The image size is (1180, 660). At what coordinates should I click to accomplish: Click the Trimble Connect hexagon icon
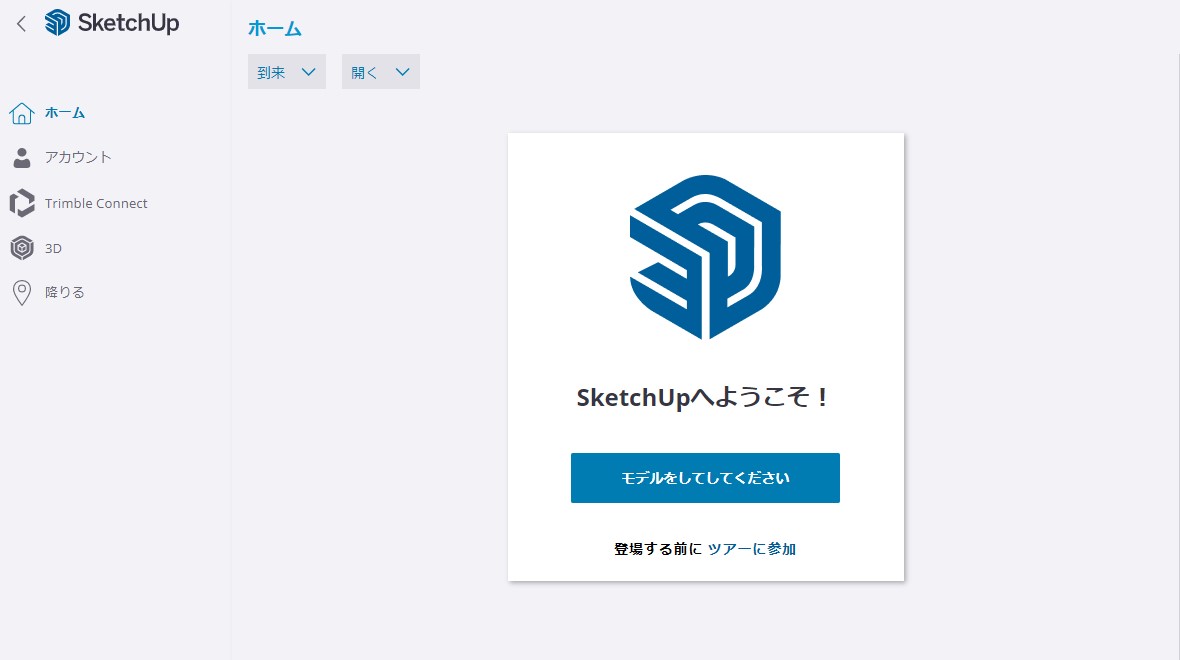(22, 203)
